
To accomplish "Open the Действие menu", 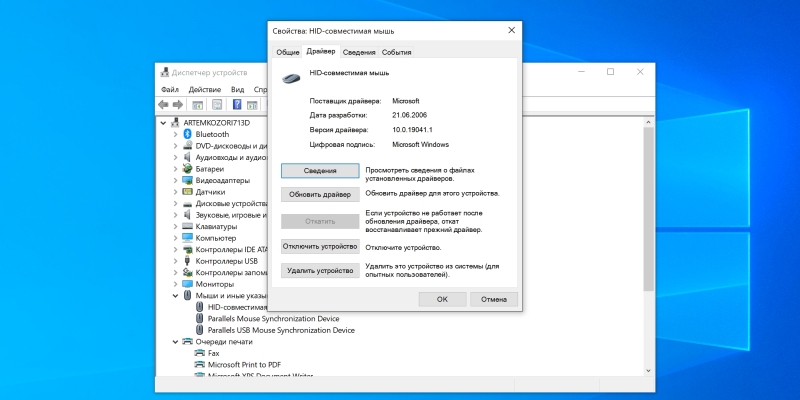I will (x=204, y=89).
